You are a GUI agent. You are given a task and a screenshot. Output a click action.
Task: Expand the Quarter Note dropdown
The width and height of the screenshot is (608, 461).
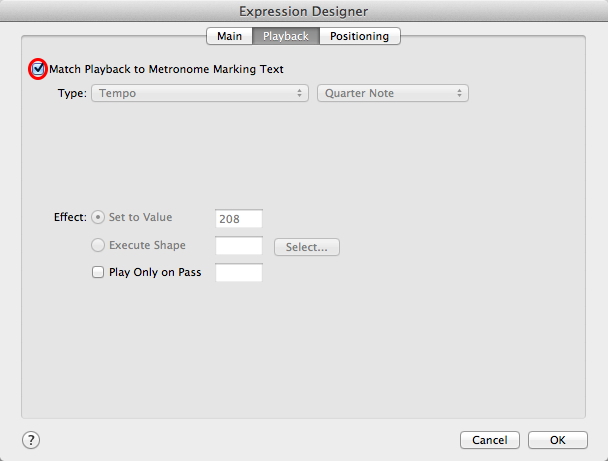coord(392,93)
